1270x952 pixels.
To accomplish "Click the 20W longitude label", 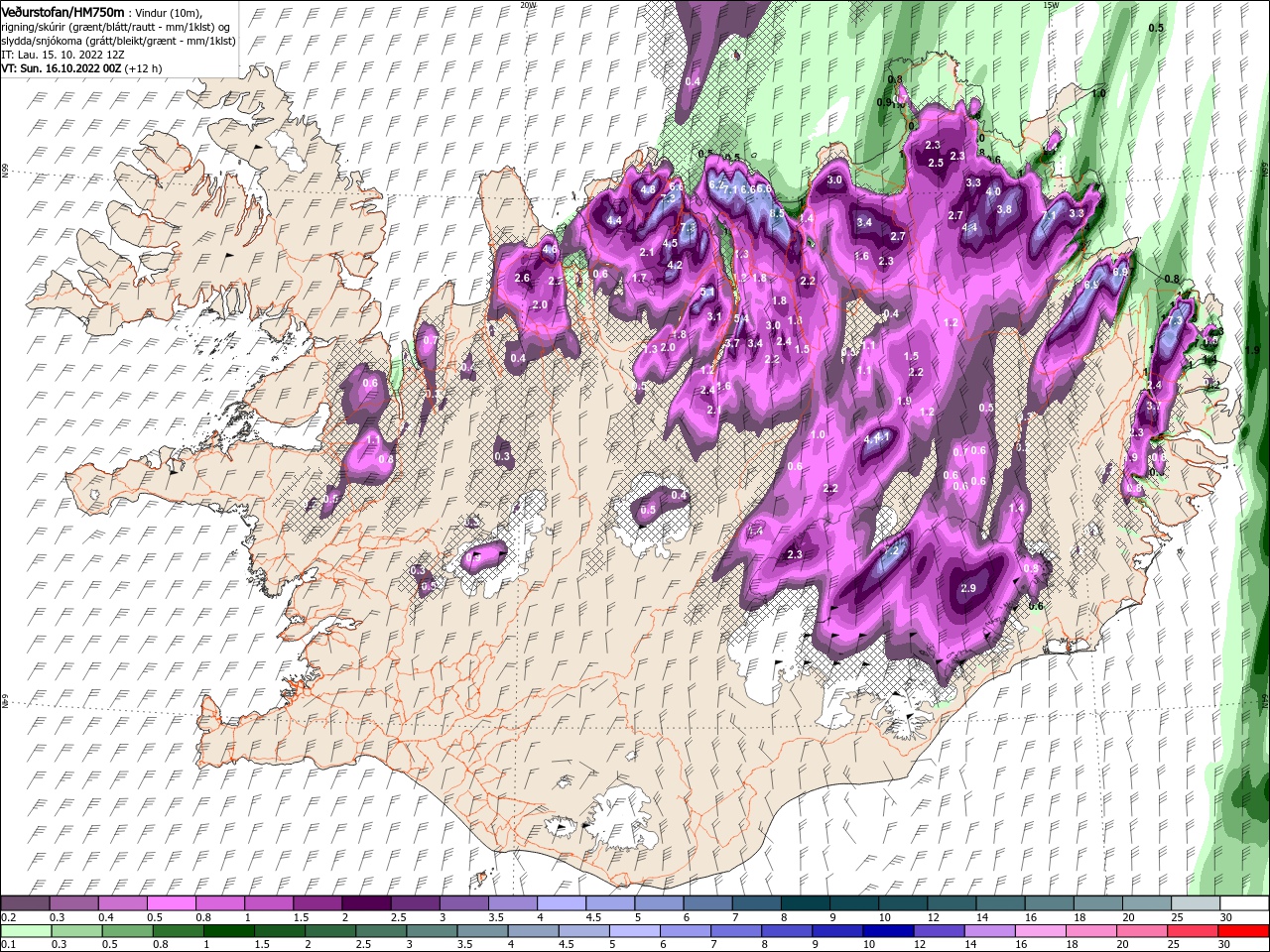I will [x=528, y=5].
